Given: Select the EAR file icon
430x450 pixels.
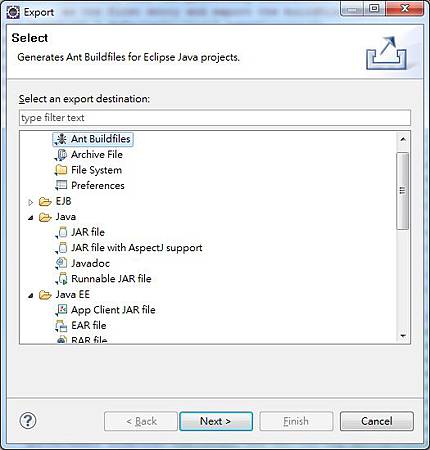Looking at the screenshot, I should (61, 326).
